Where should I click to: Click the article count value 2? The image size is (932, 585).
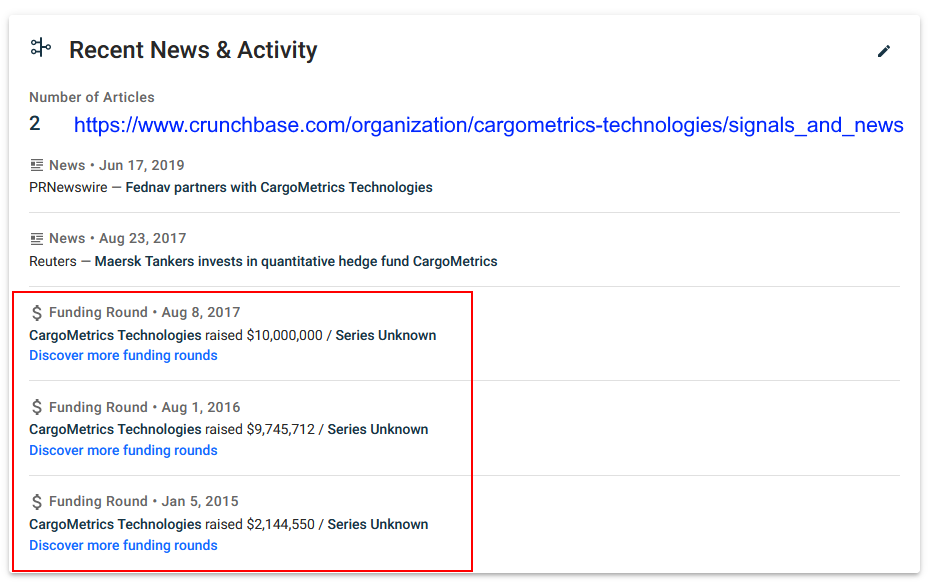click(35, 124)
